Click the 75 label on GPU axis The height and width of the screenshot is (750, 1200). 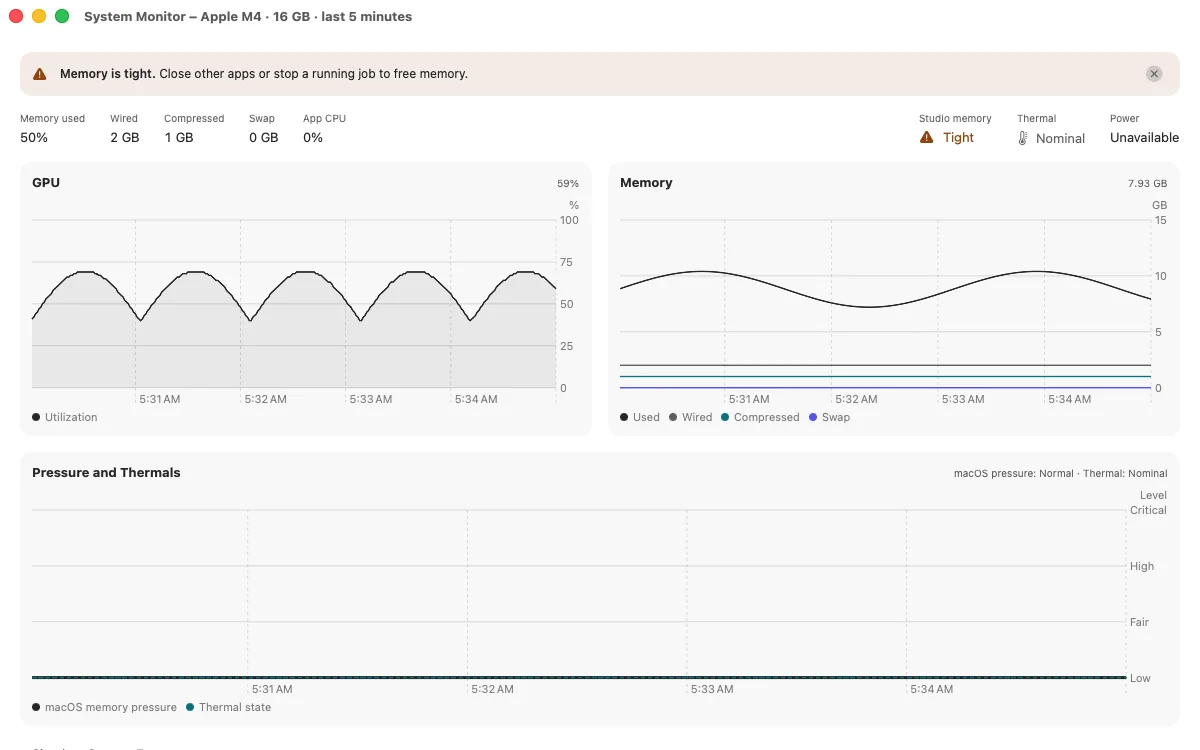[566, 262]
